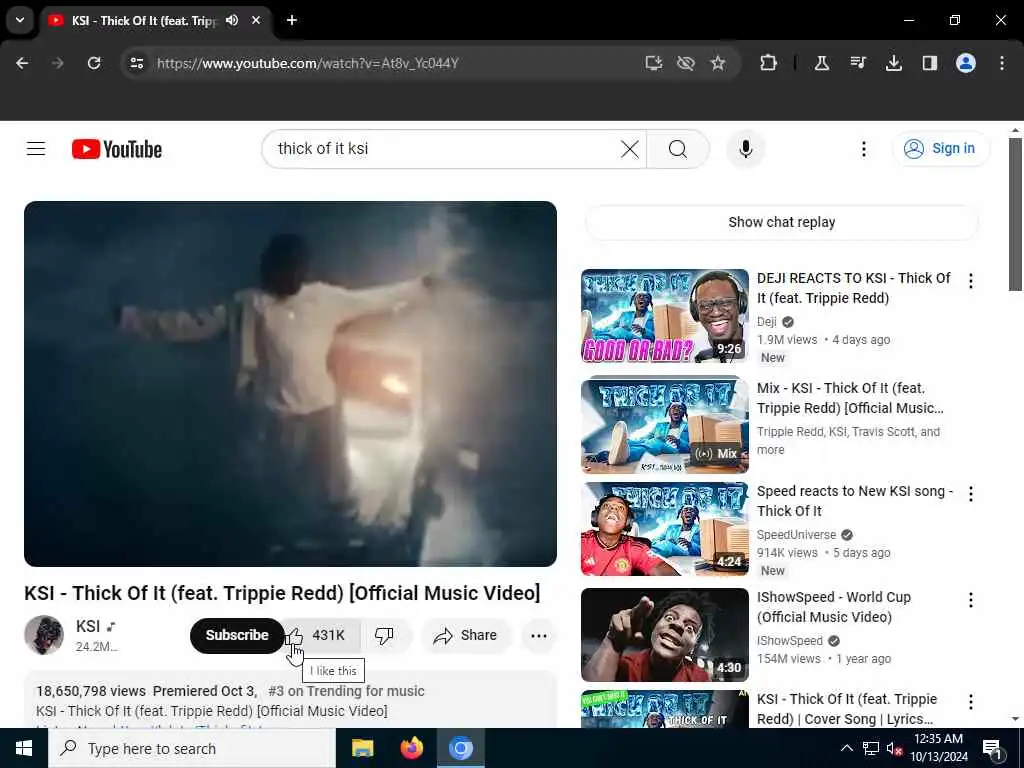Open KSI channel avatar

tap(44, 635)
